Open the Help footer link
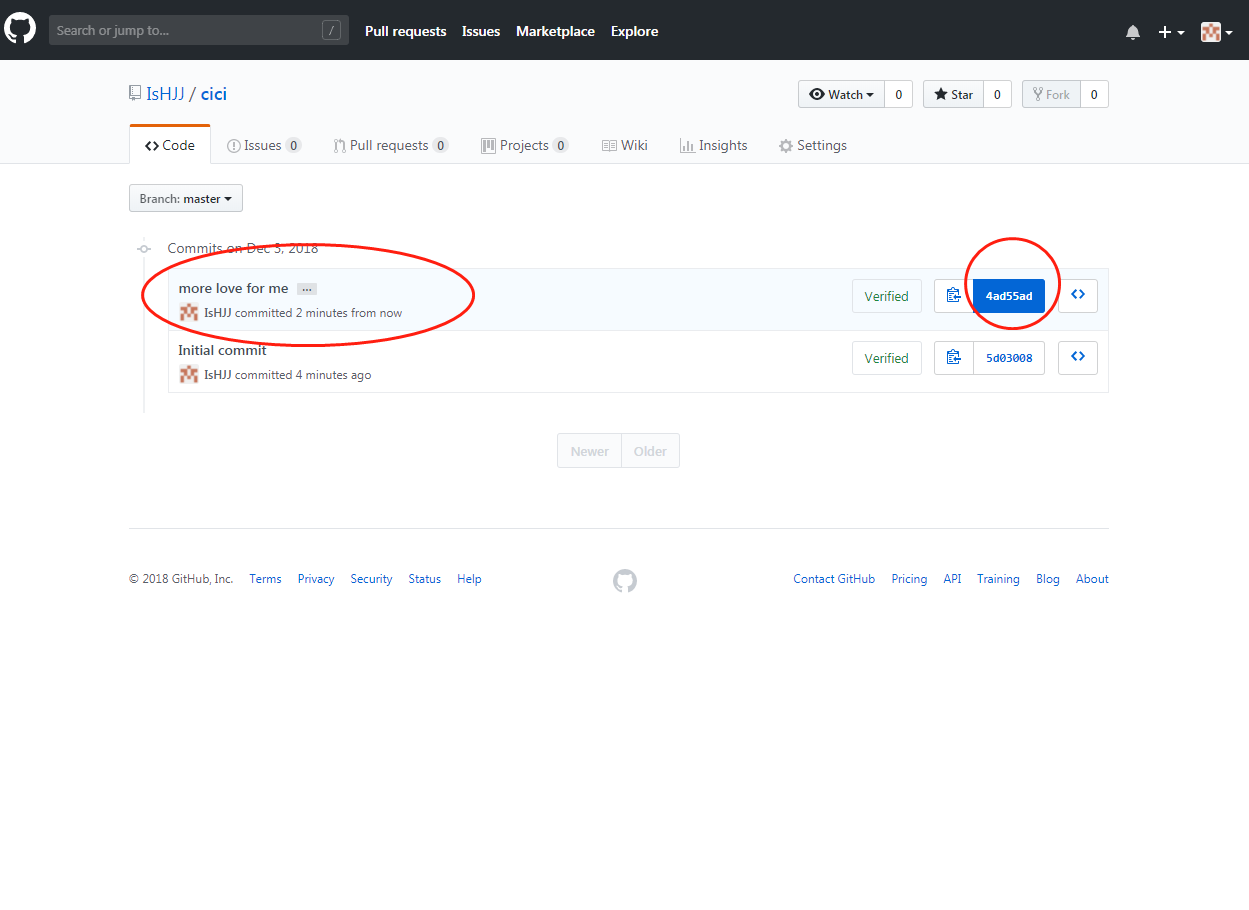Image resolution: width=1249 pixels, height=910 pixels. 469,579
